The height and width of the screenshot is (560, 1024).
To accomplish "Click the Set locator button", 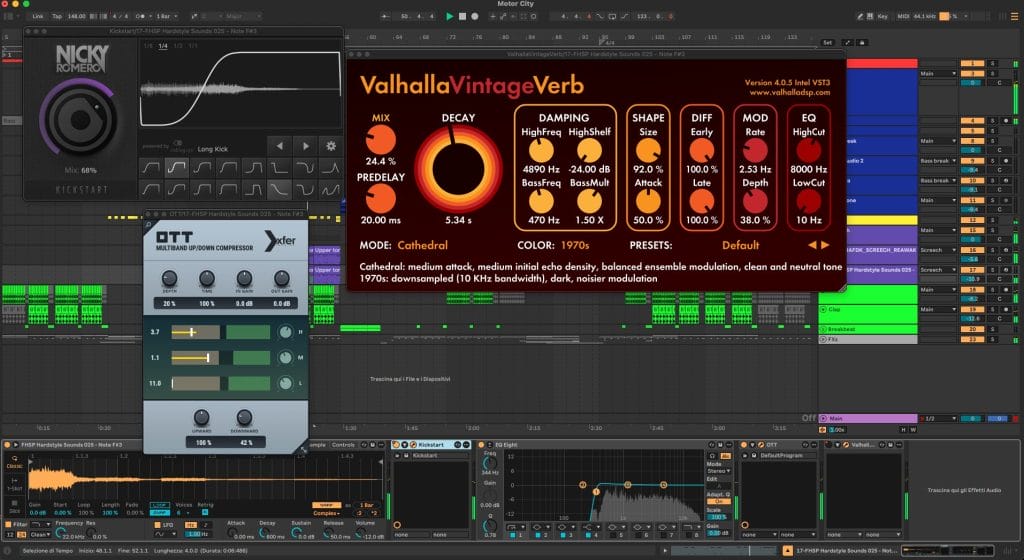I will point(827,42).
